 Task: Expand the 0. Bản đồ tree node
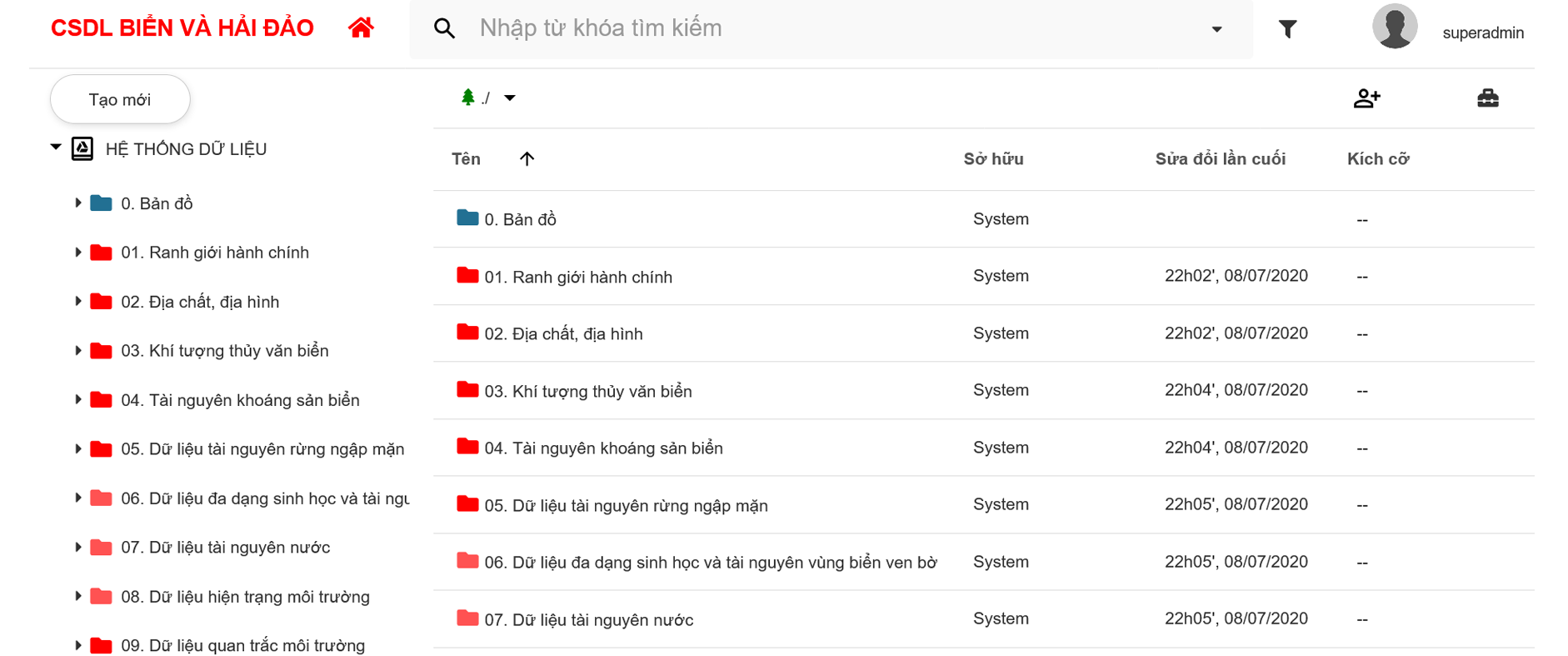click(x=77, y=203)
